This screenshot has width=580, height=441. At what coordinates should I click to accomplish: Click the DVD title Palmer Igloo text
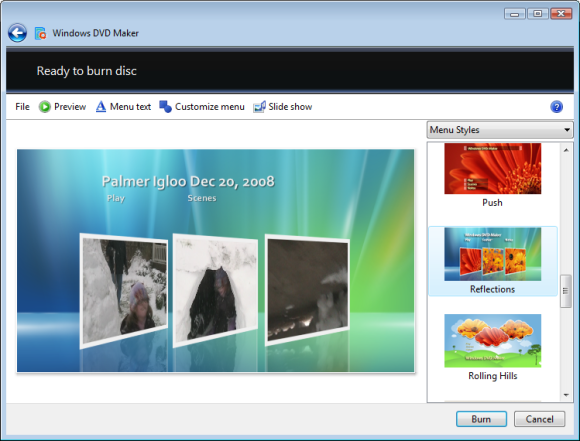188,181
